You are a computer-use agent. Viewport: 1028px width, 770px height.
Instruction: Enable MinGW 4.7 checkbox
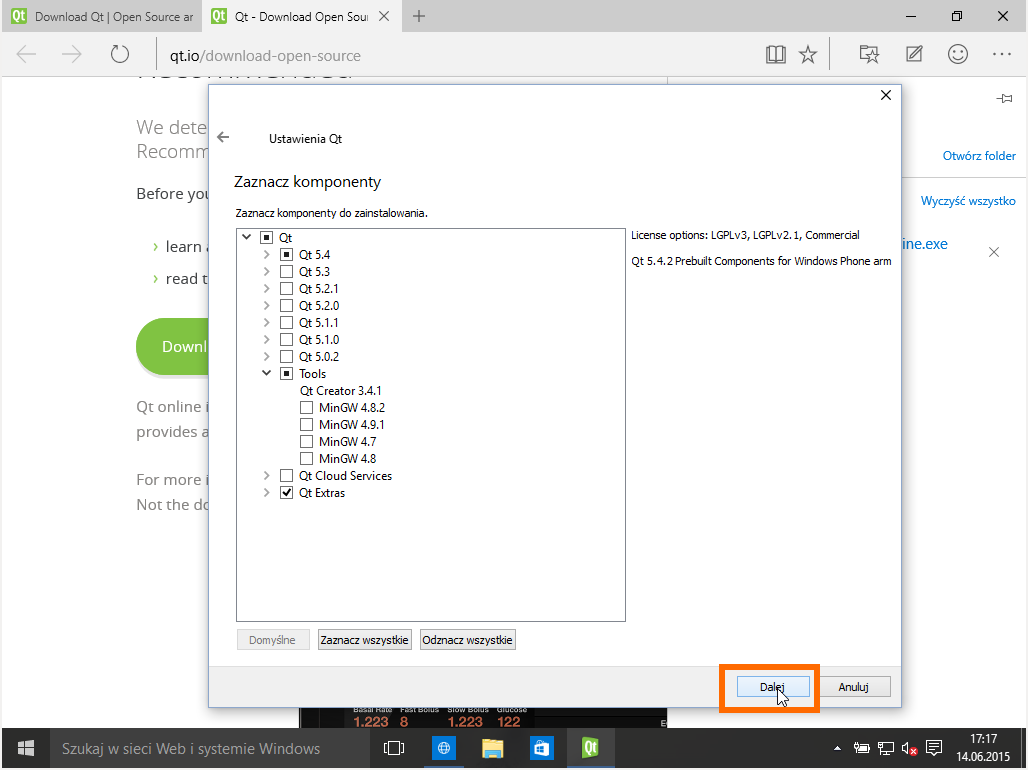pyautogui.click(x=306, y=442)
